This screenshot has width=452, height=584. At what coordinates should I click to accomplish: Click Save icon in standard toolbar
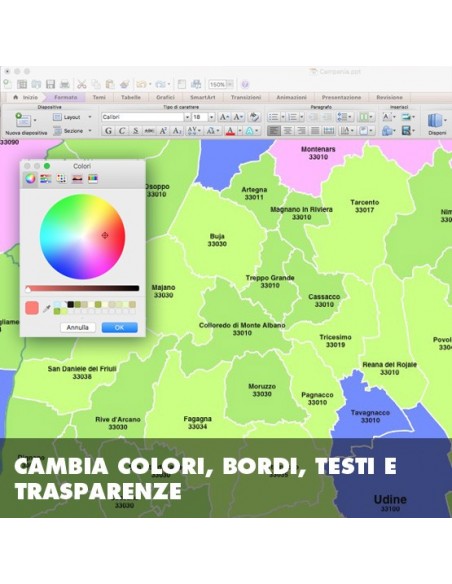pos(50,85)
